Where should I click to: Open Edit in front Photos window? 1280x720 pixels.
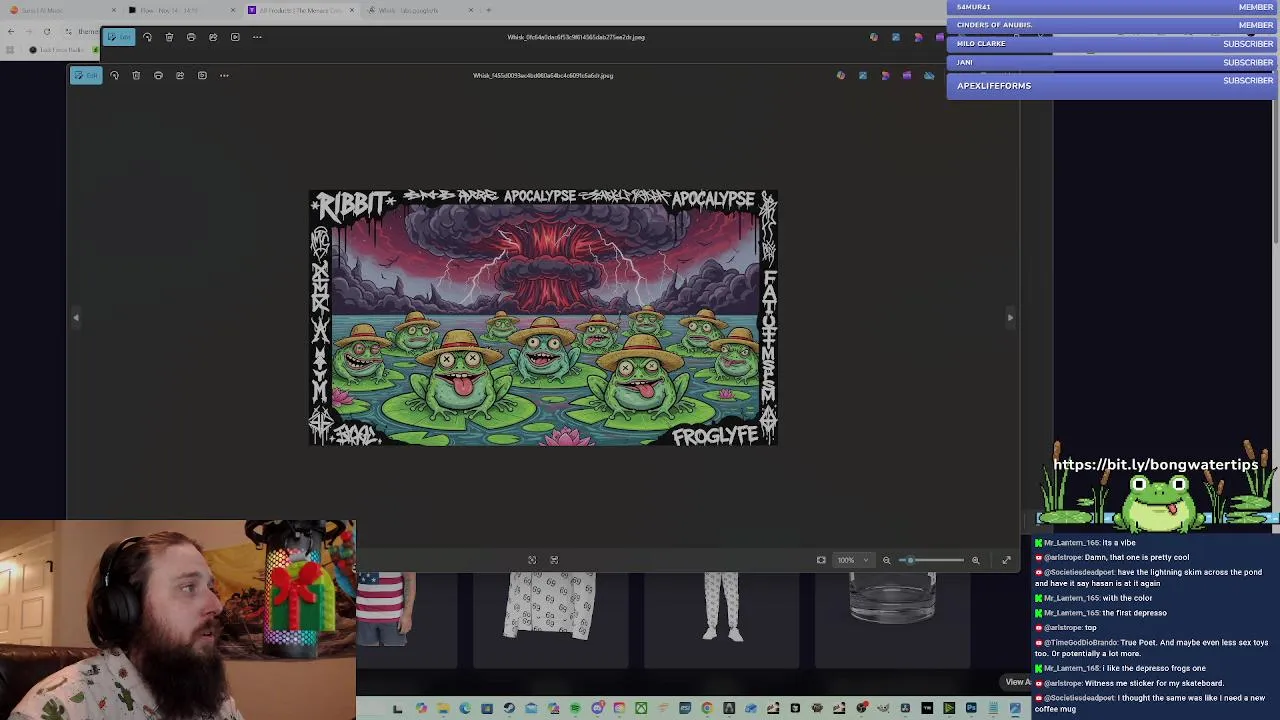[x=86, y=75]
